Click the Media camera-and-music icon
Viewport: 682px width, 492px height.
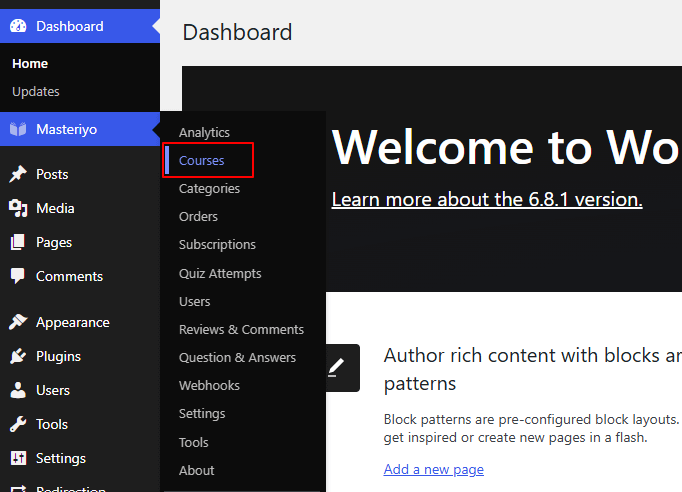18,208
